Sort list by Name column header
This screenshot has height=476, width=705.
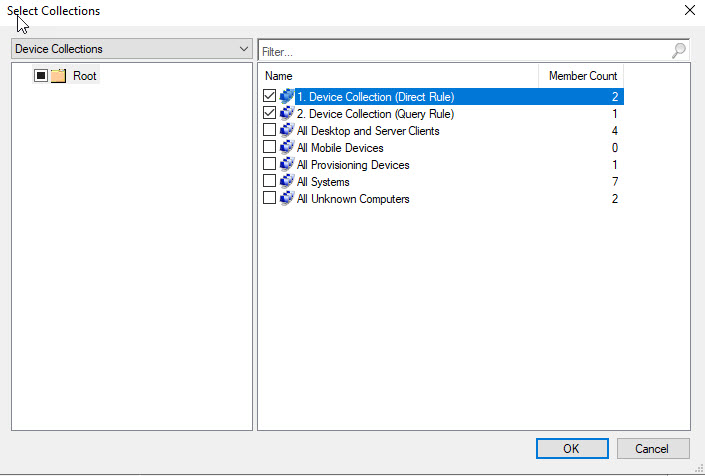click(398, 76)
